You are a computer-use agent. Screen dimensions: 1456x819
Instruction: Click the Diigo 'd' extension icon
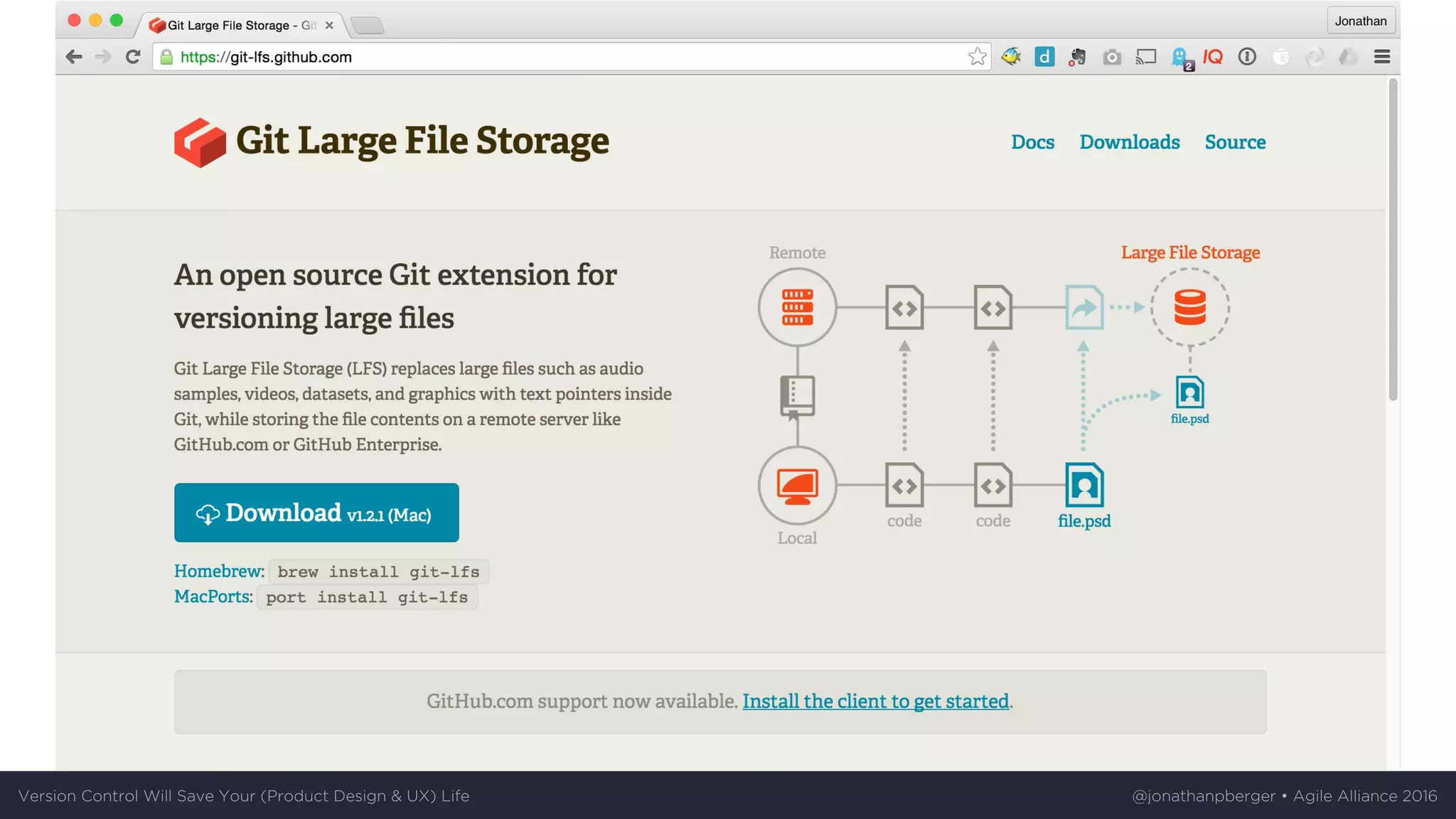pos(1044,57)
